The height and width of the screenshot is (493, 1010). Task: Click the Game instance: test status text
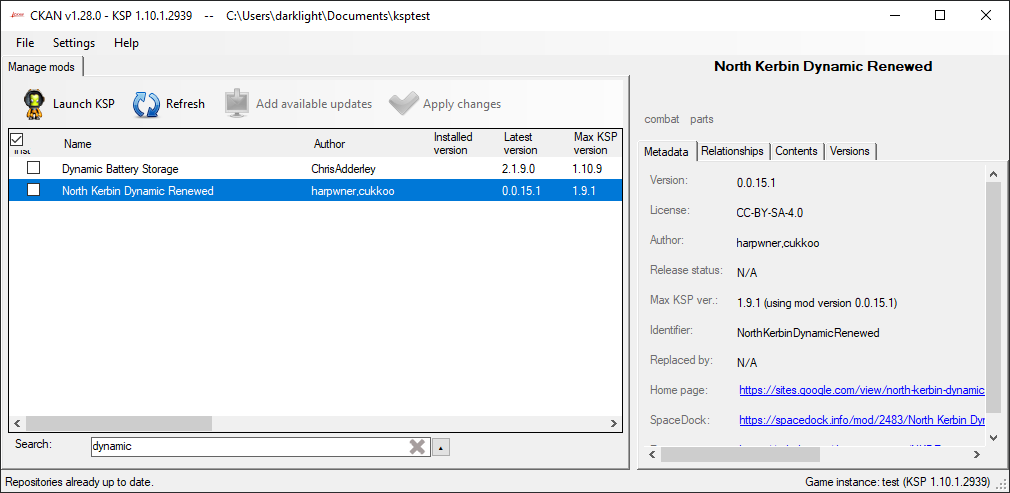click(x=897, y=481)
